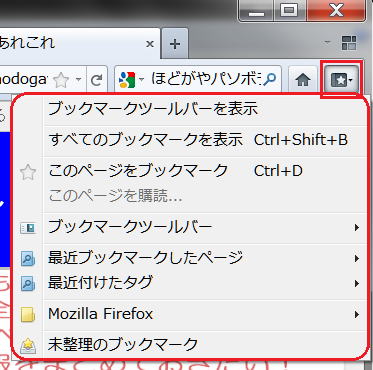
Task: Click the tray icon beside 未整理のブックマーク
Action: tap(28, 345)
